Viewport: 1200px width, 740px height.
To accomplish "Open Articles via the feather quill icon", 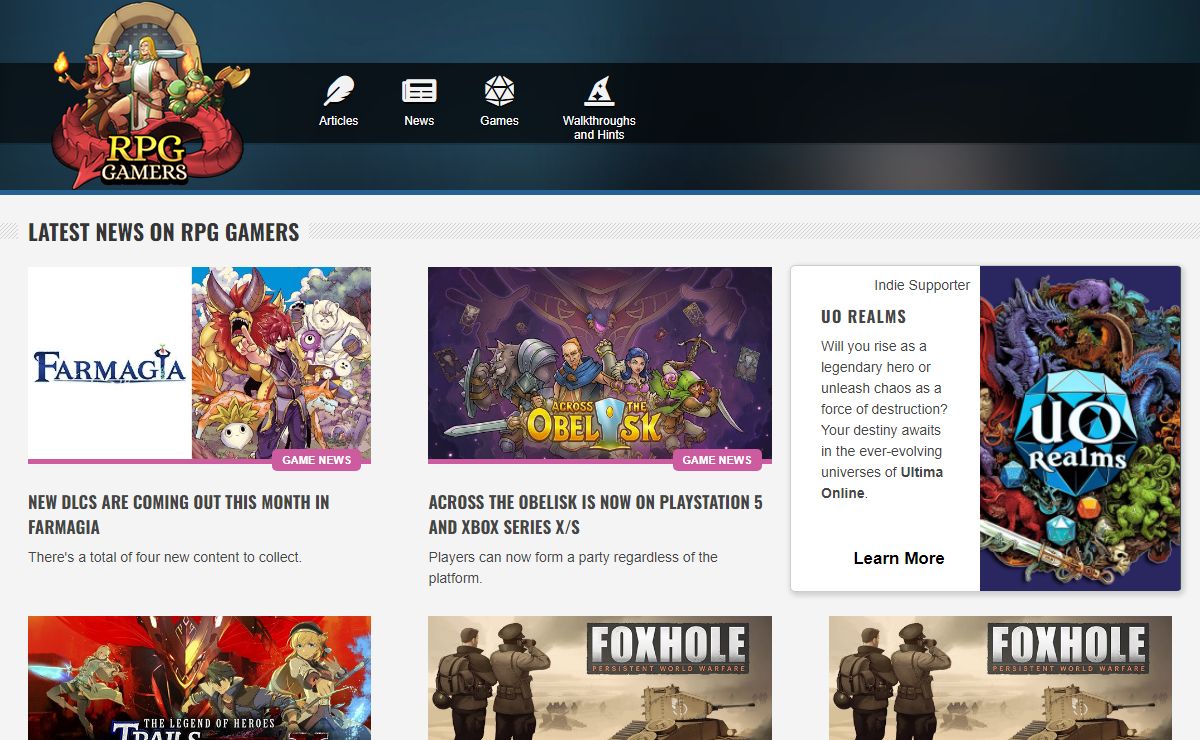I will [x=339, y=91].
